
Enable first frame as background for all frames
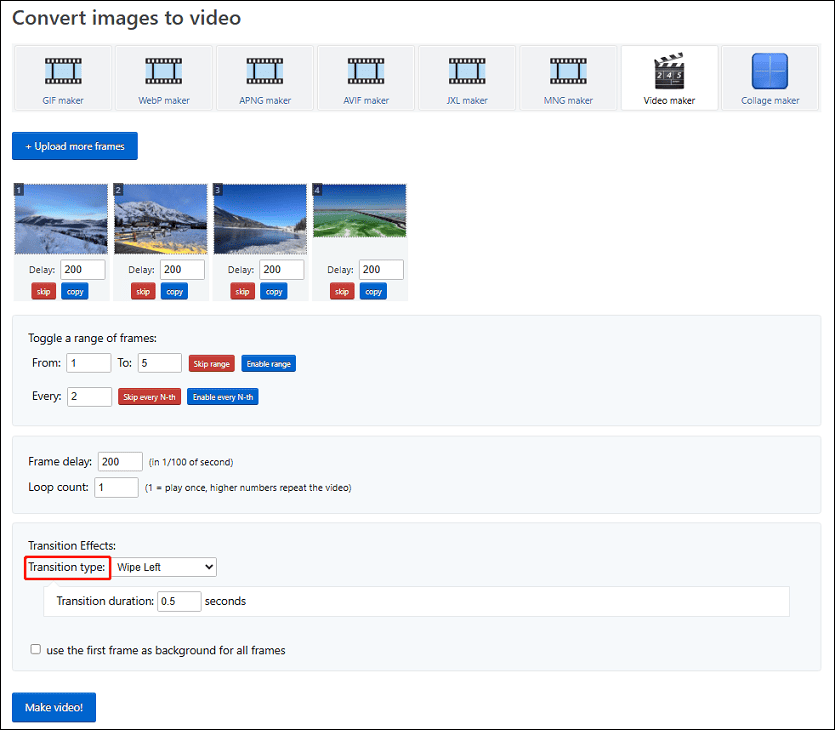(36, 649)
